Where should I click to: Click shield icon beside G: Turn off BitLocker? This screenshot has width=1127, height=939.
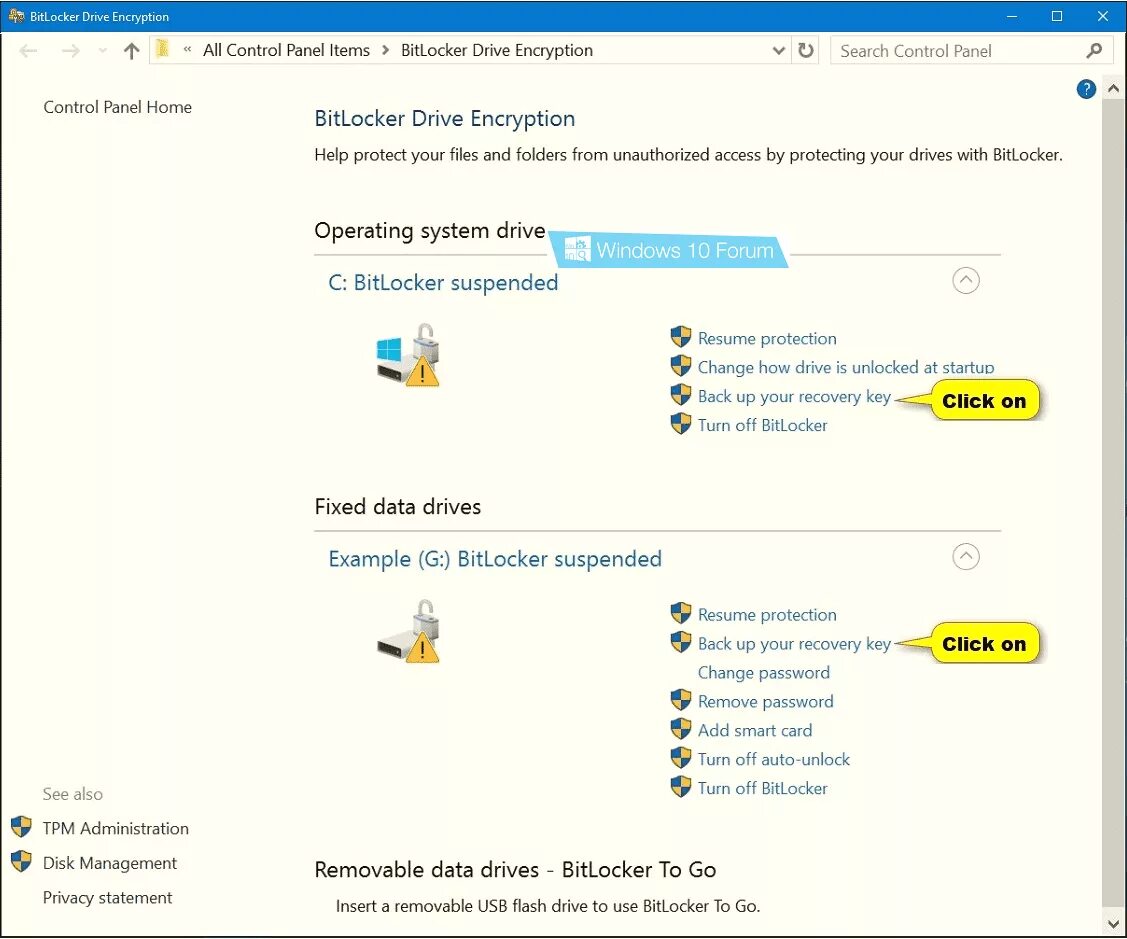pyautogui.click(x=681, y=786)
